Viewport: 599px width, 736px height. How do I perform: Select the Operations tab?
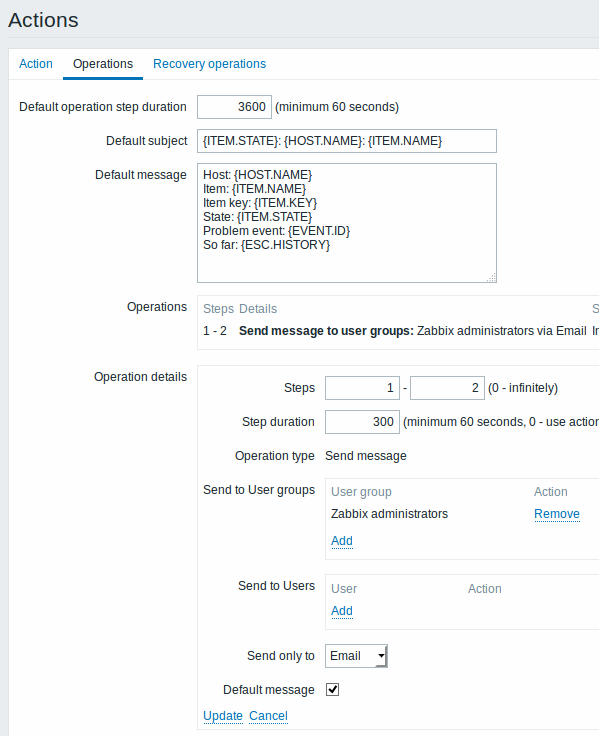(103, 64)
